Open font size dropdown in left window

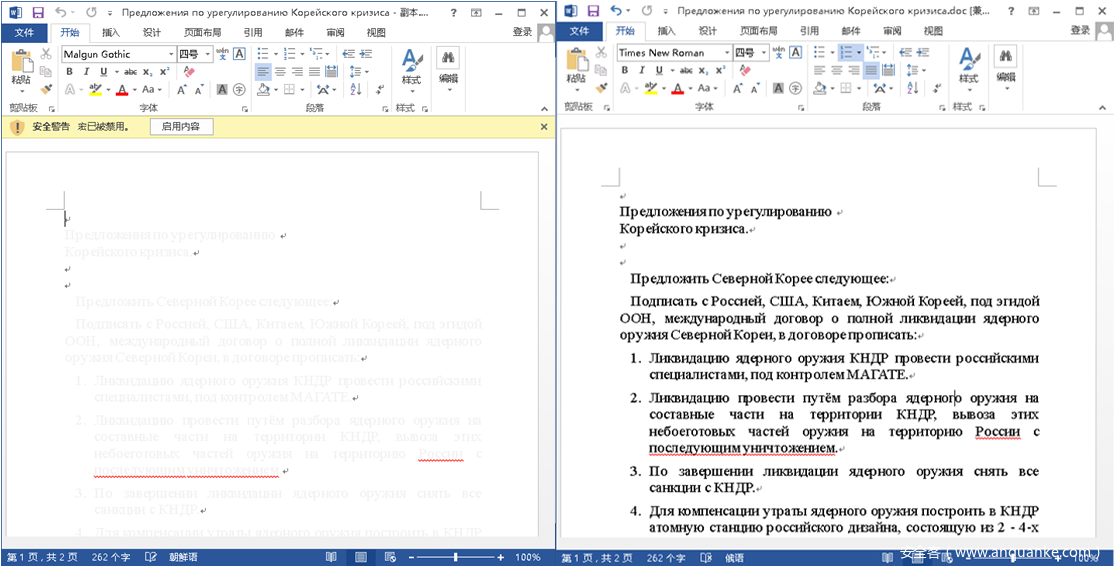(207, 54)
